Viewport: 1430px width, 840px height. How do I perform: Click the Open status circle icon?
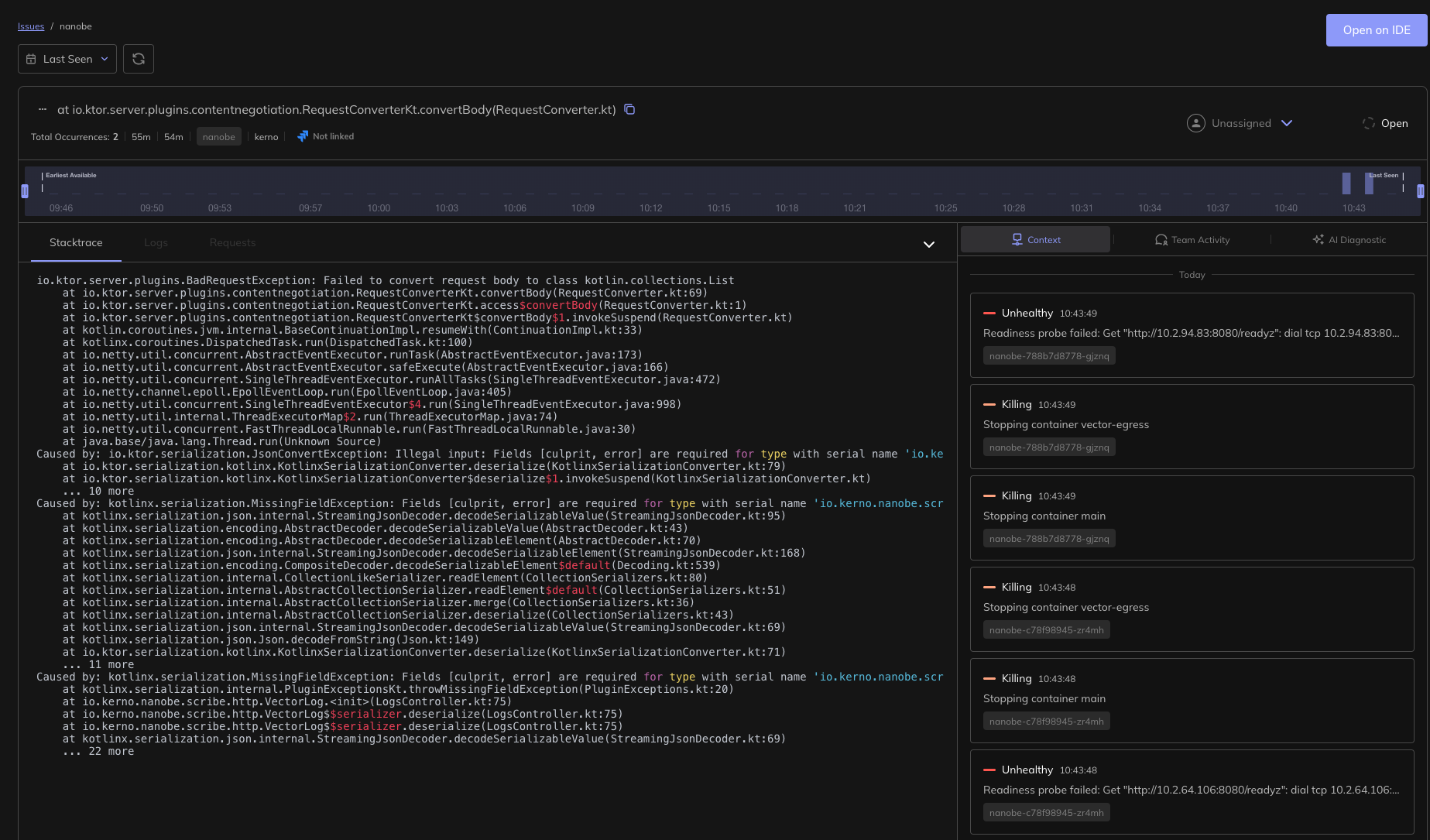pyautogui.click(x=1368, y=123)
